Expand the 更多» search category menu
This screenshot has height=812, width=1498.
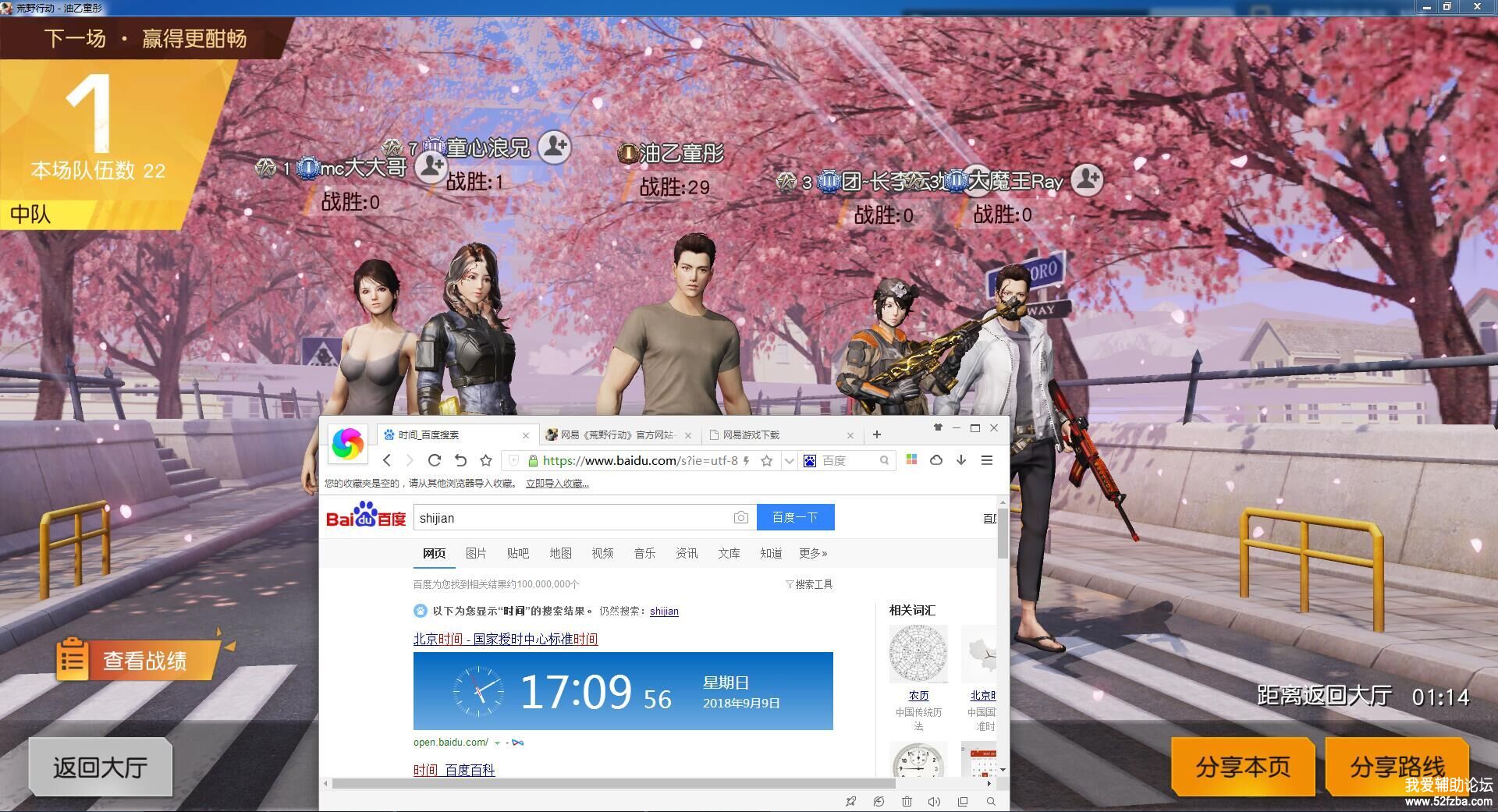[812, 553]
